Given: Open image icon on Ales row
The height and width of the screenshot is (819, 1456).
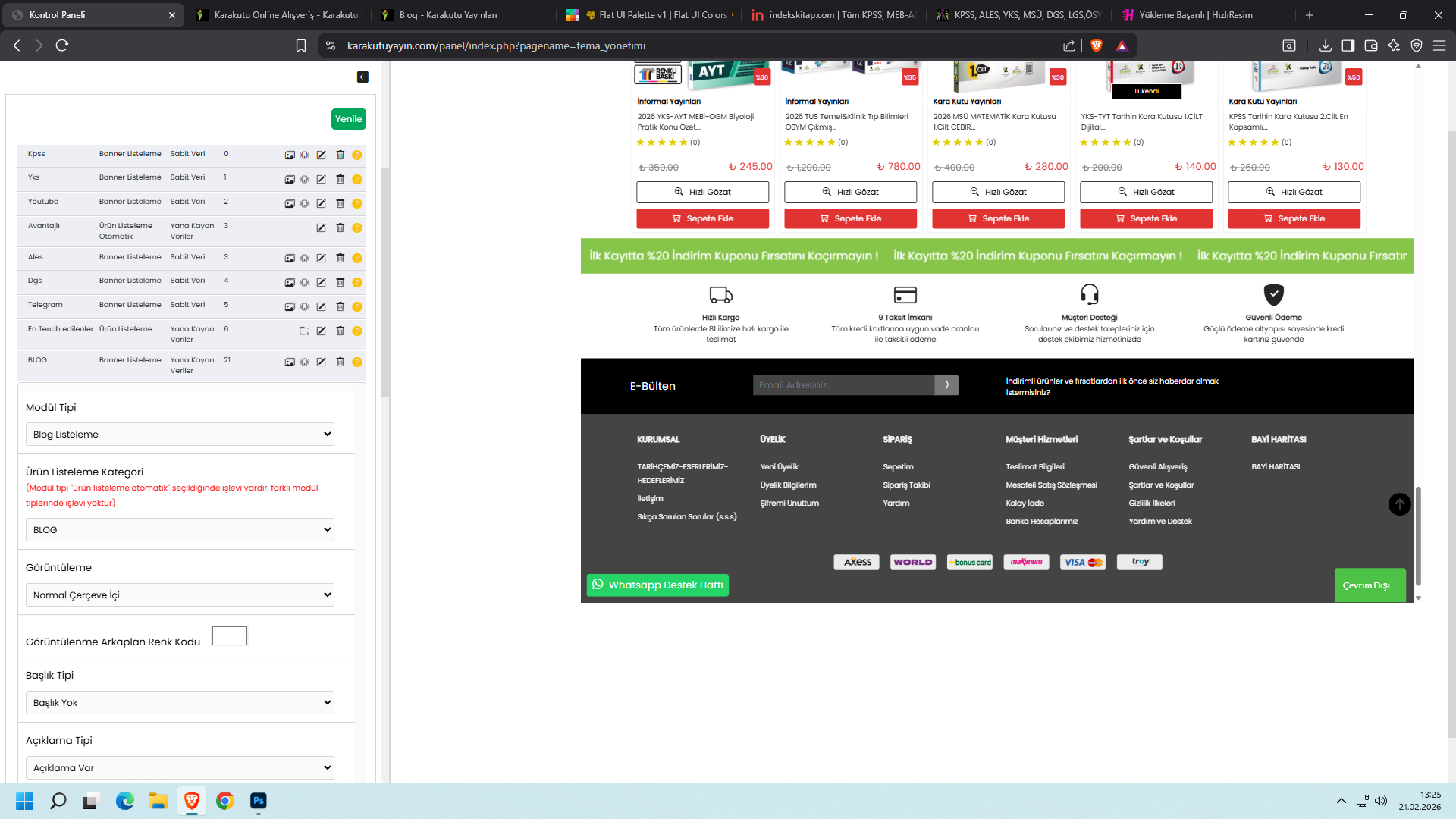Looking at the screenshot, I should 290,259.
